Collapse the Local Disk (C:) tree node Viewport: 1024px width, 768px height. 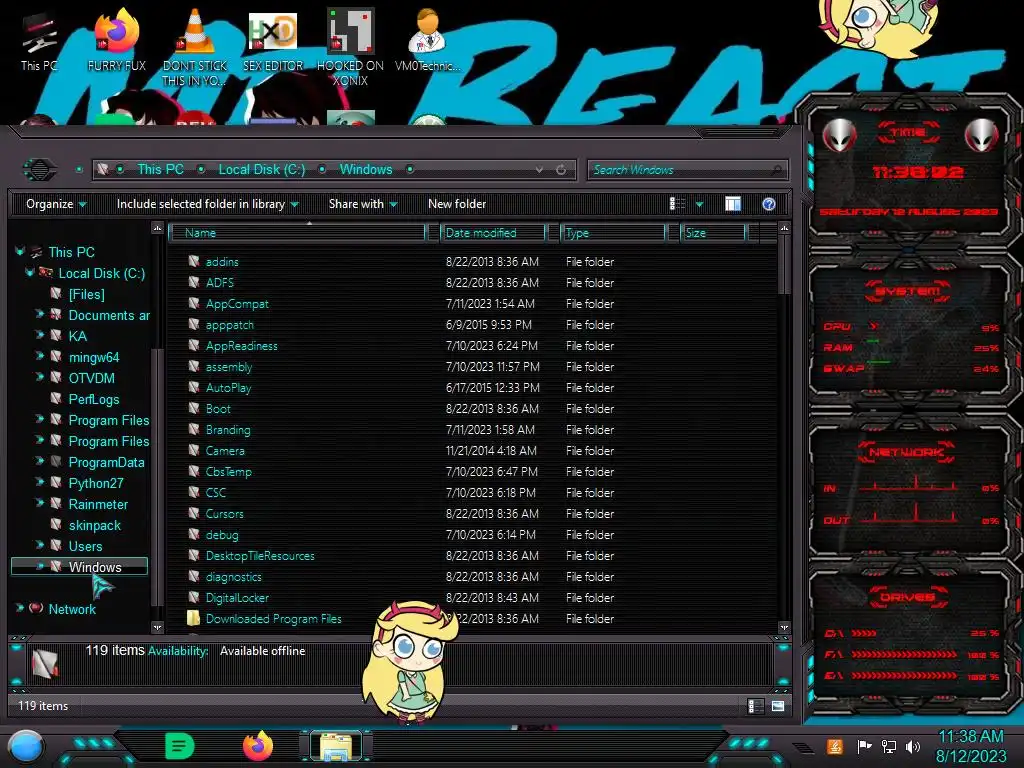click(x=29, y=272)
